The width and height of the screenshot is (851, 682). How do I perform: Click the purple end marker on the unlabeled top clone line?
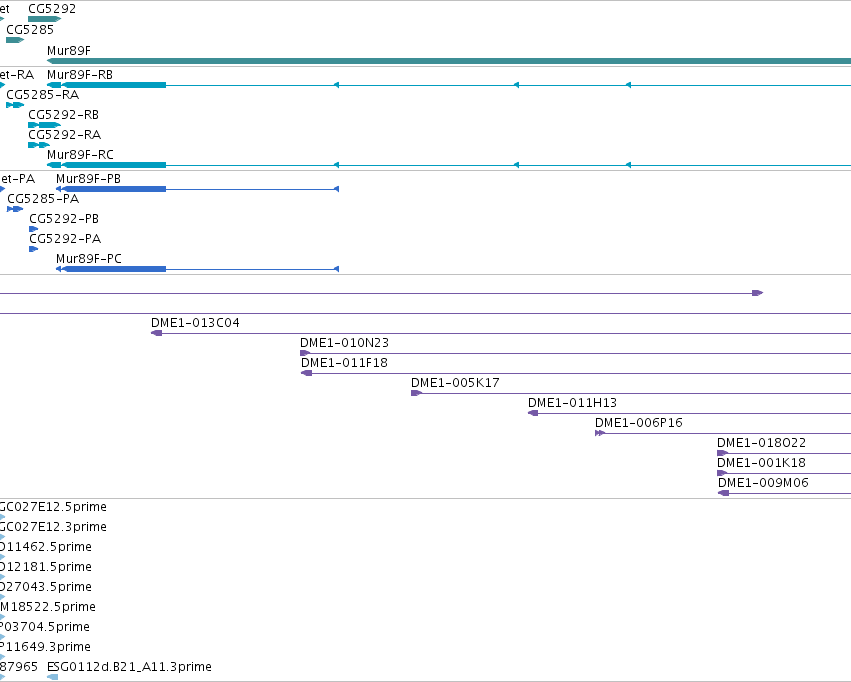click(758, 293)
